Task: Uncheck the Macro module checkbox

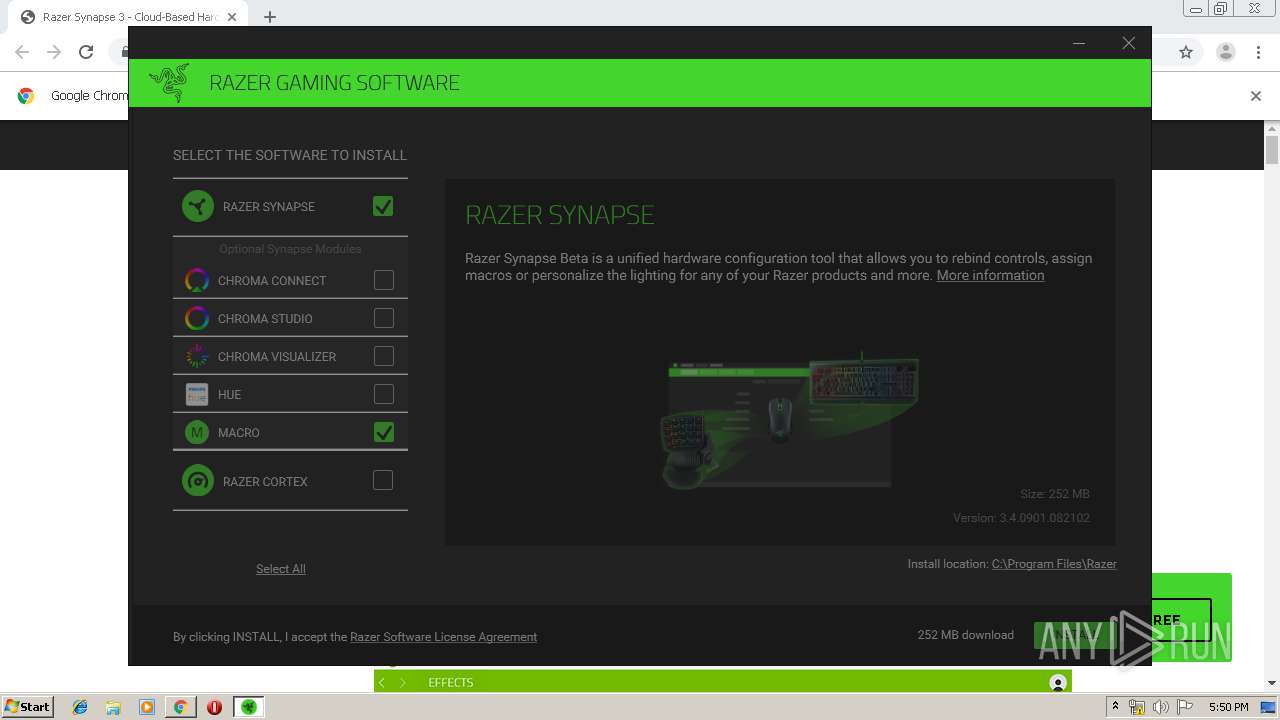Action: pyautogui.click(x=384, y=432)
